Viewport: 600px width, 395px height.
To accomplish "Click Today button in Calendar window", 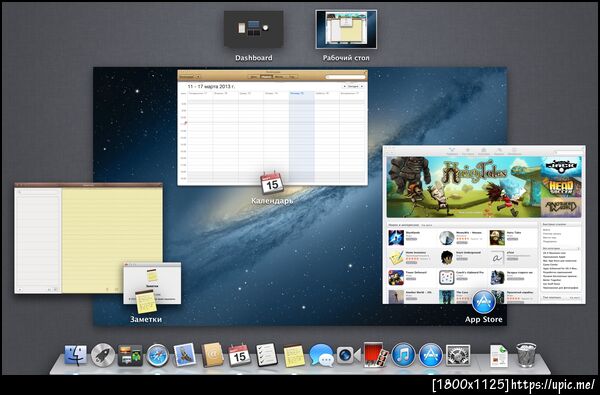I will coord(353,87).
